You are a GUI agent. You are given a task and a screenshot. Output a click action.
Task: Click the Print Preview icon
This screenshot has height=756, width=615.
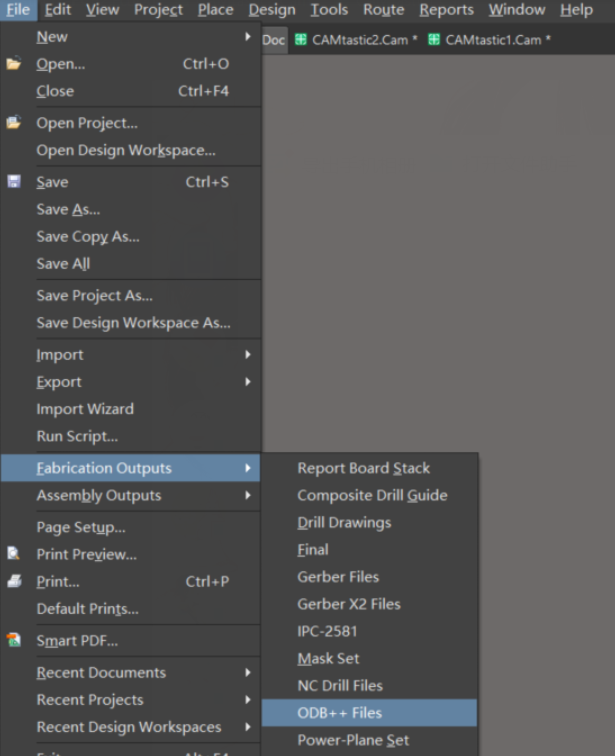14,553
